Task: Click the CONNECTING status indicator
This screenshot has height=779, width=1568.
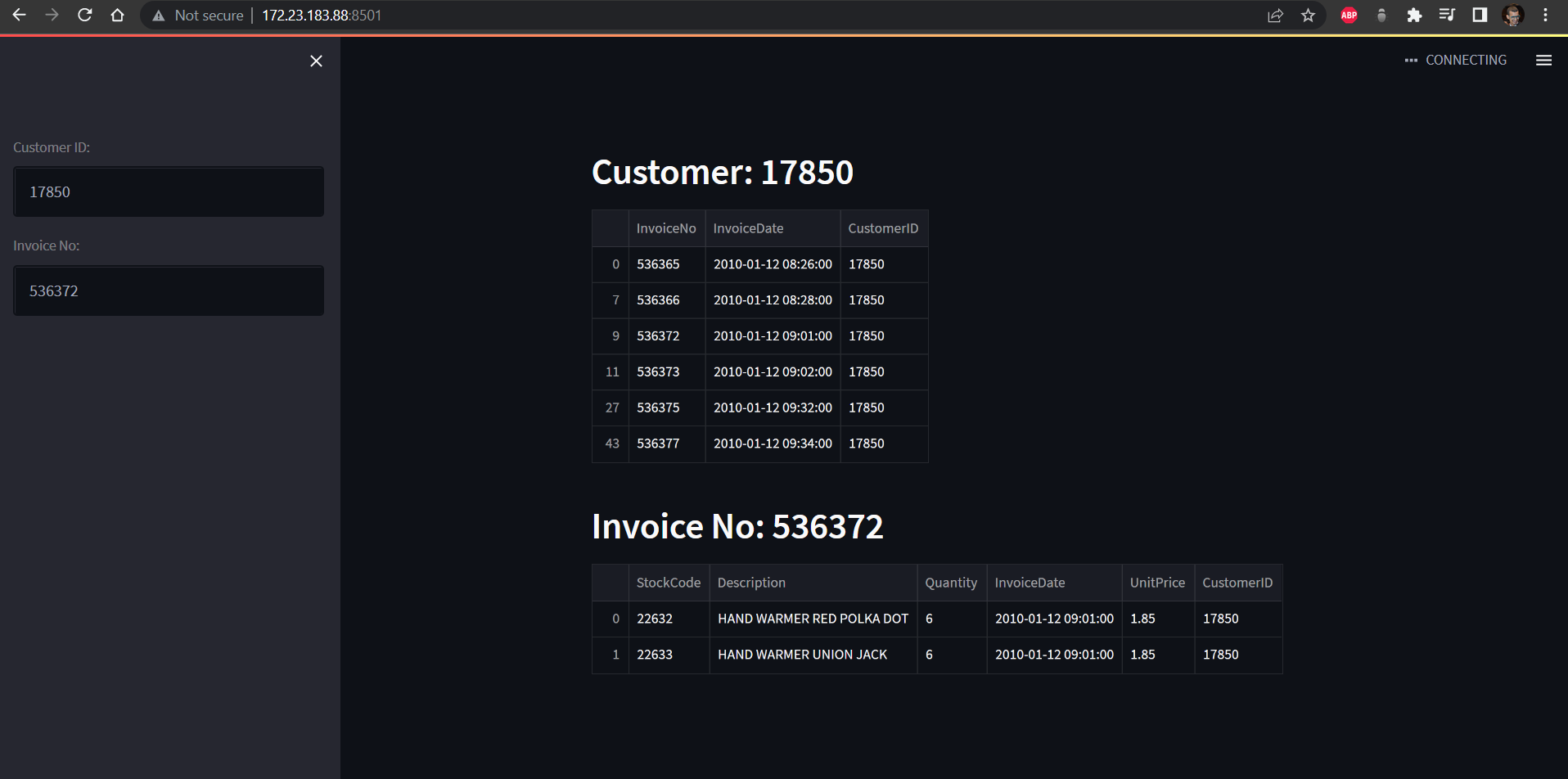Action: [x=1465, y=60]
